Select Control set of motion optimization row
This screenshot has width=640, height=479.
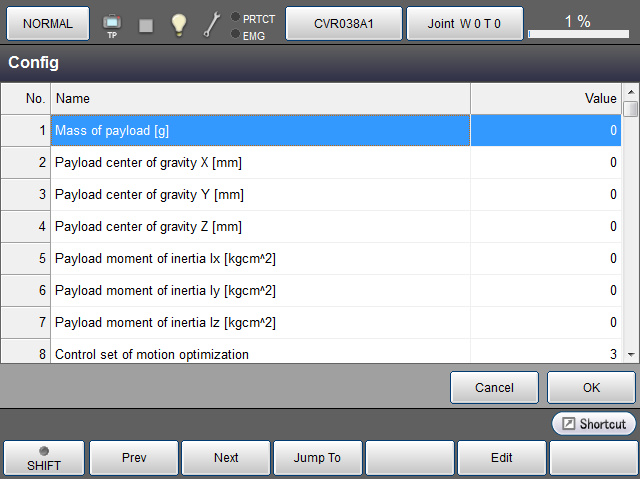(x=260, y=353)
